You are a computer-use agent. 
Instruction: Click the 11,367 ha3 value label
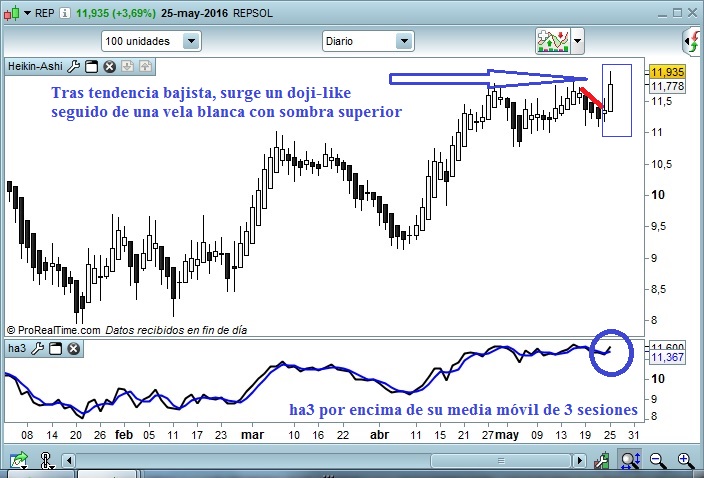668,357
